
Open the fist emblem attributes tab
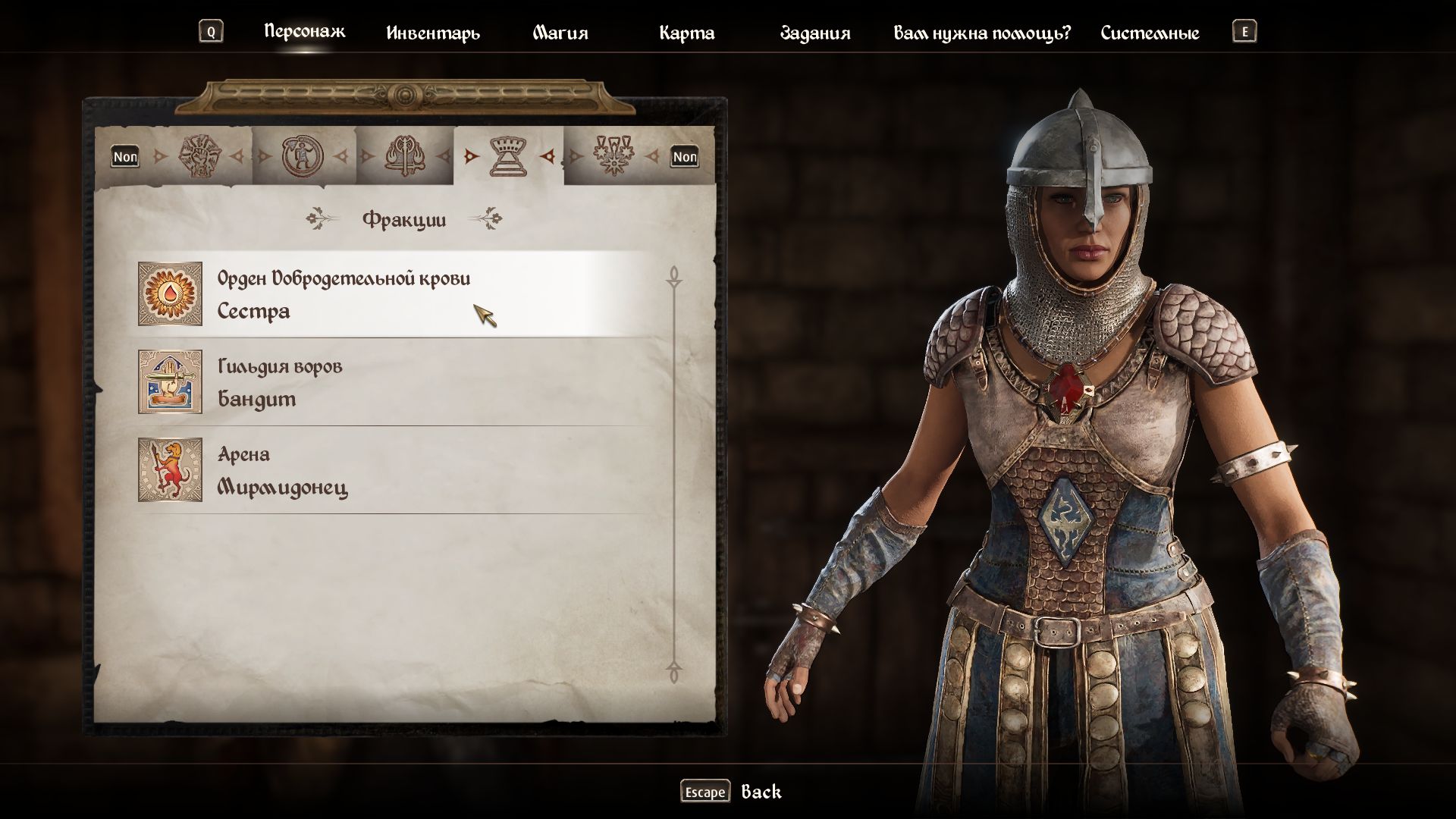[x=199, y=157]
